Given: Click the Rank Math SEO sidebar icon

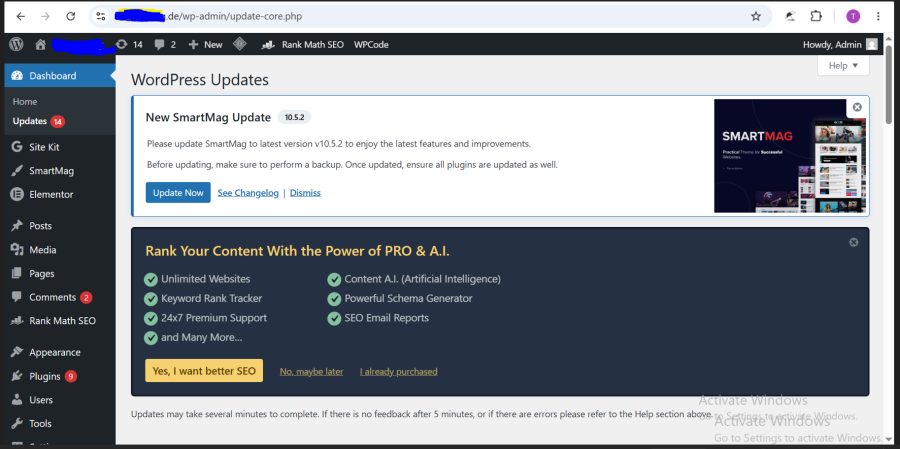Looking at the screenshot, I should pos(17,321).
